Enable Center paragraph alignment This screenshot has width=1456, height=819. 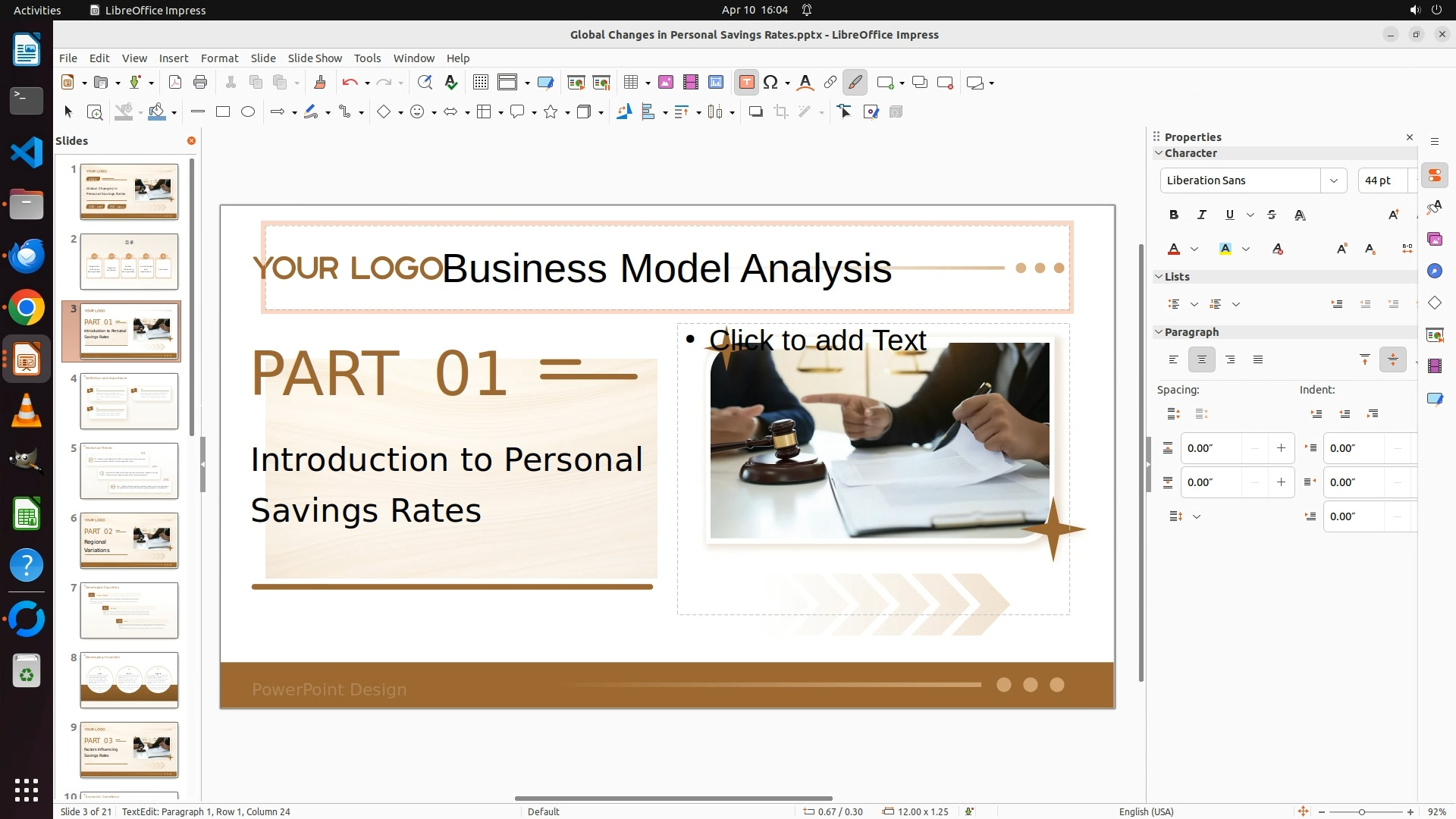point(1201,360)
